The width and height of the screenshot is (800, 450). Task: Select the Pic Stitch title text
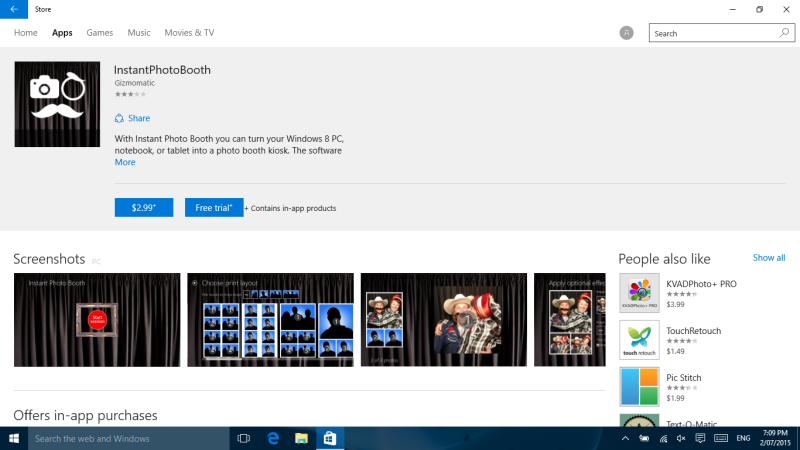tap(684, 378)
